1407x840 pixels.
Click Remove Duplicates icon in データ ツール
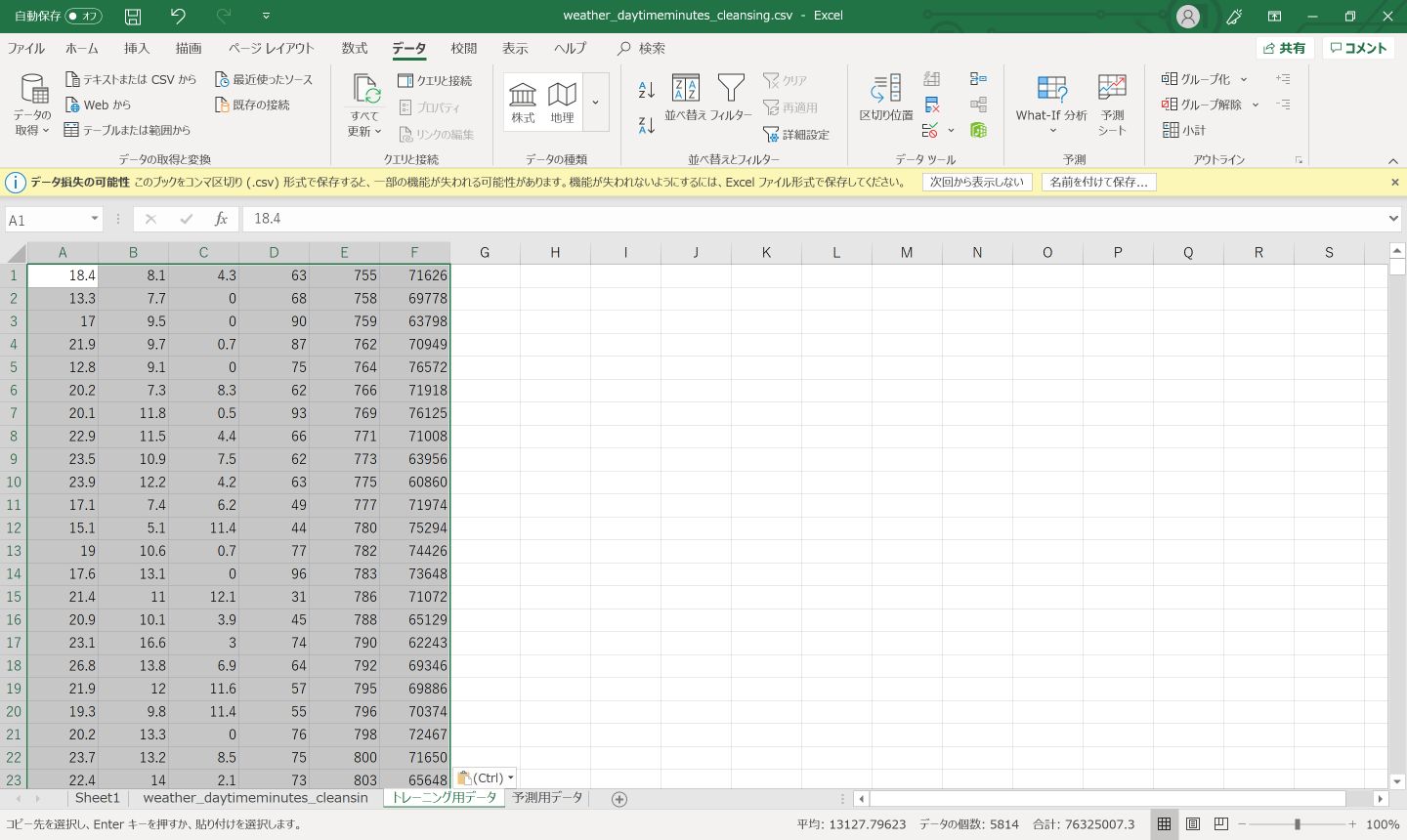click(x=932, y=105)
